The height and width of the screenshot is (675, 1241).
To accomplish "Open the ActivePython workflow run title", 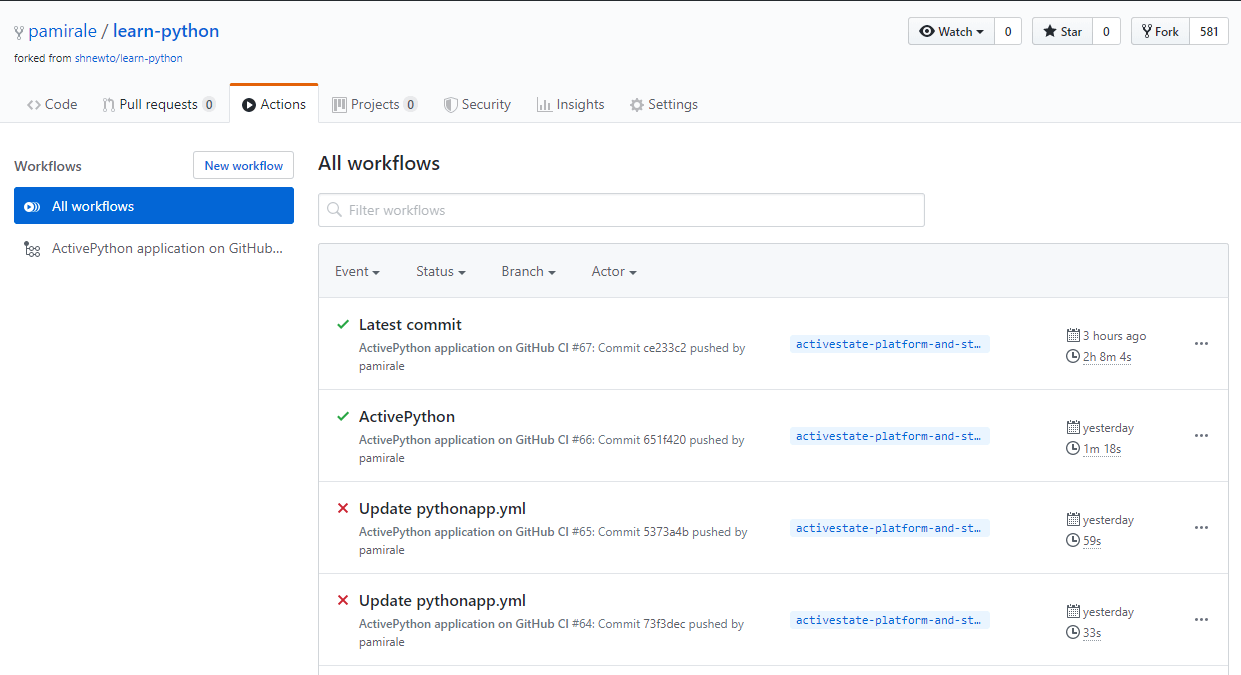I will [x=407, y=416].
